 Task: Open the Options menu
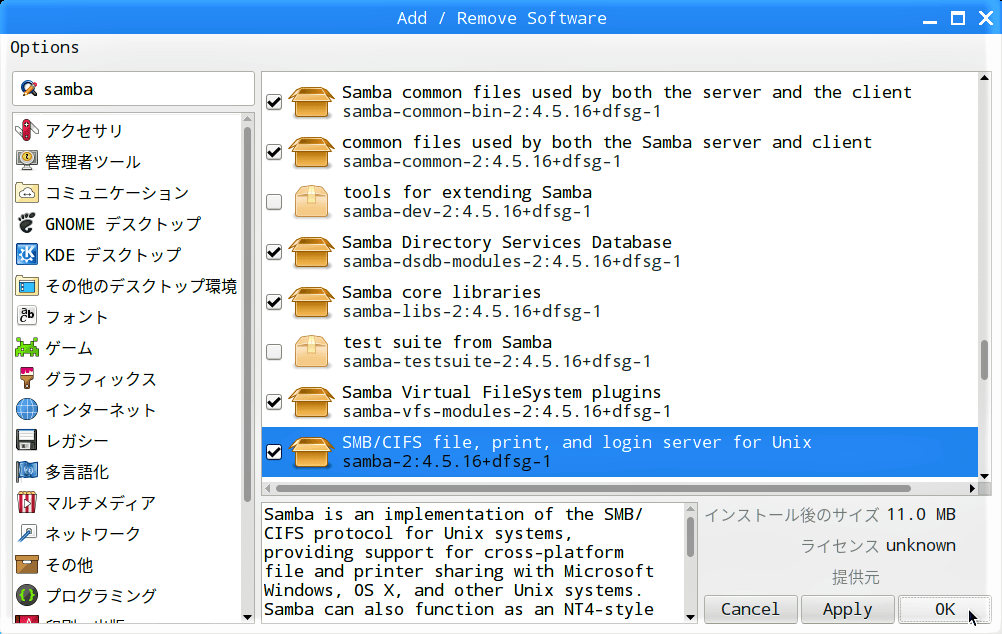[45, 48]
